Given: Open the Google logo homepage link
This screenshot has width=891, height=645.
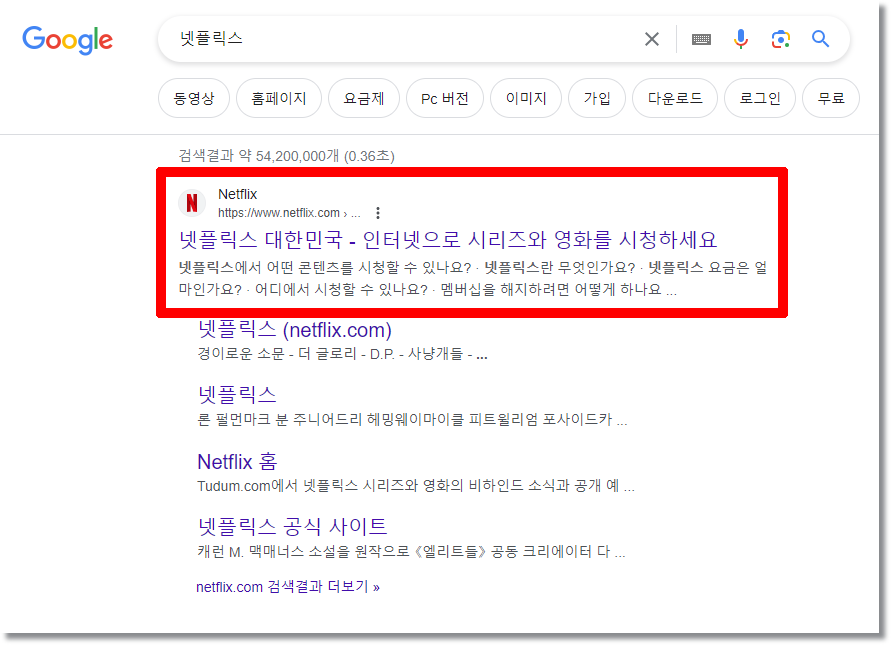Looking at the screenshot, I should coord(67,40).
